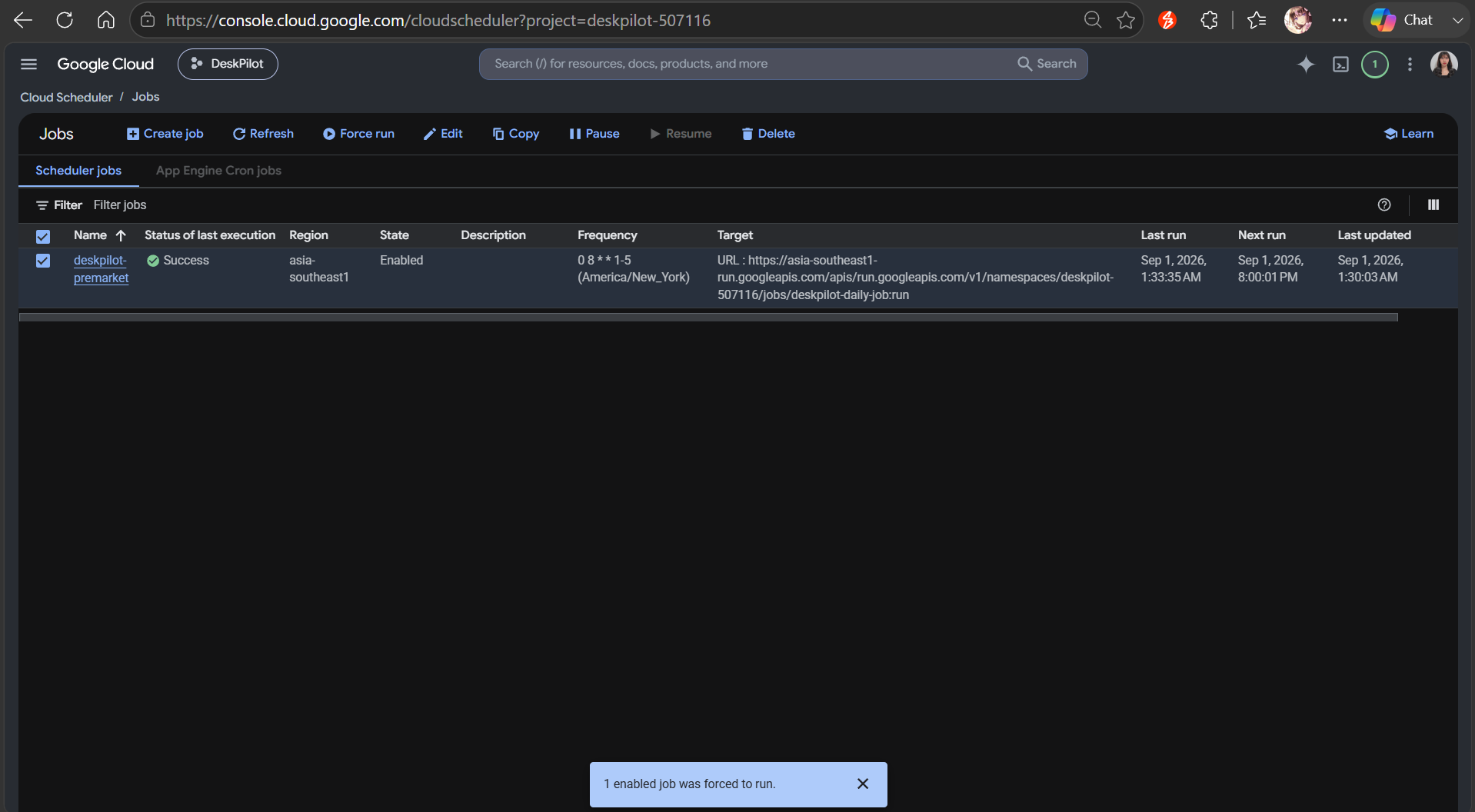Click the Target URL cell text
The image size is (1475, 812).
point(915,278)
